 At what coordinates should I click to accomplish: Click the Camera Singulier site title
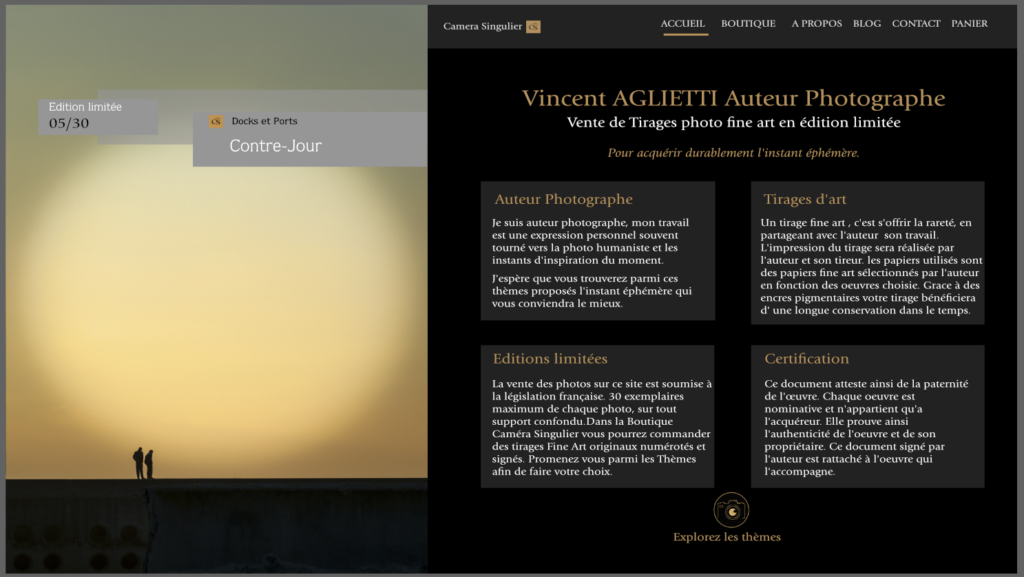tap(483, 27)
